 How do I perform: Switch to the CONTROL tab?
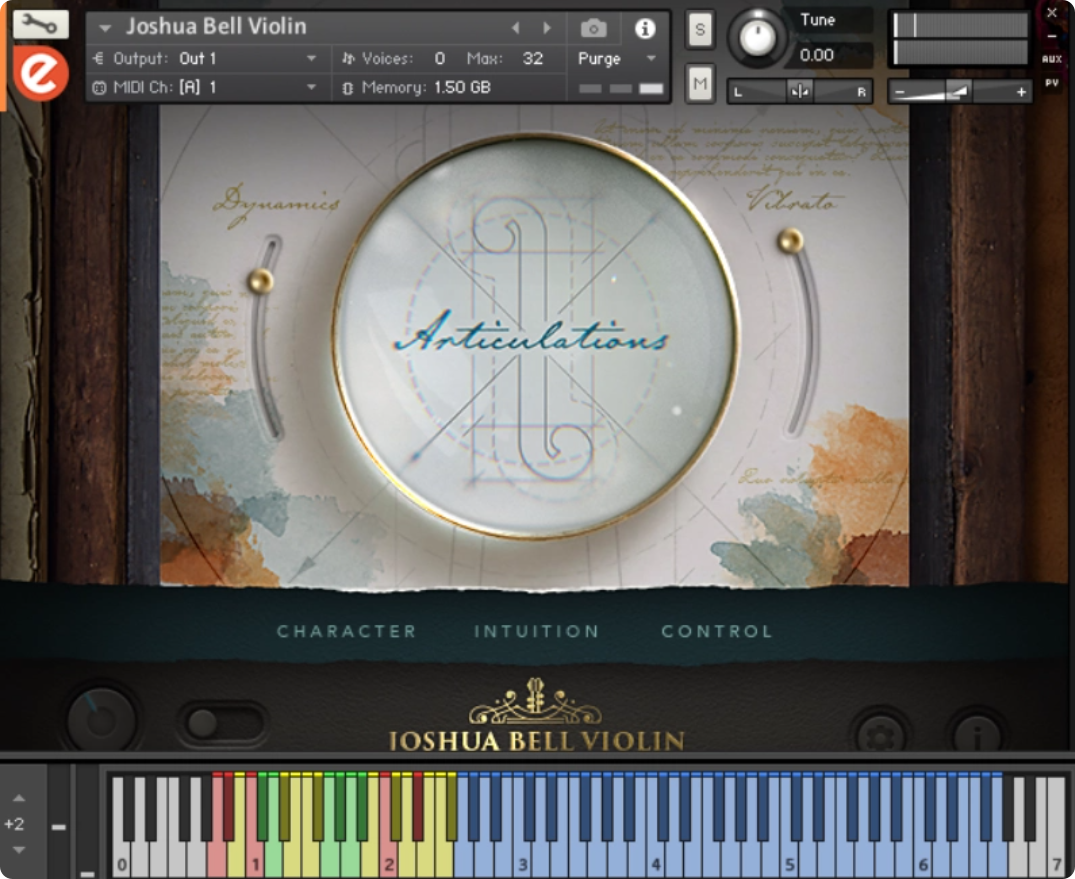click(717, 631)
